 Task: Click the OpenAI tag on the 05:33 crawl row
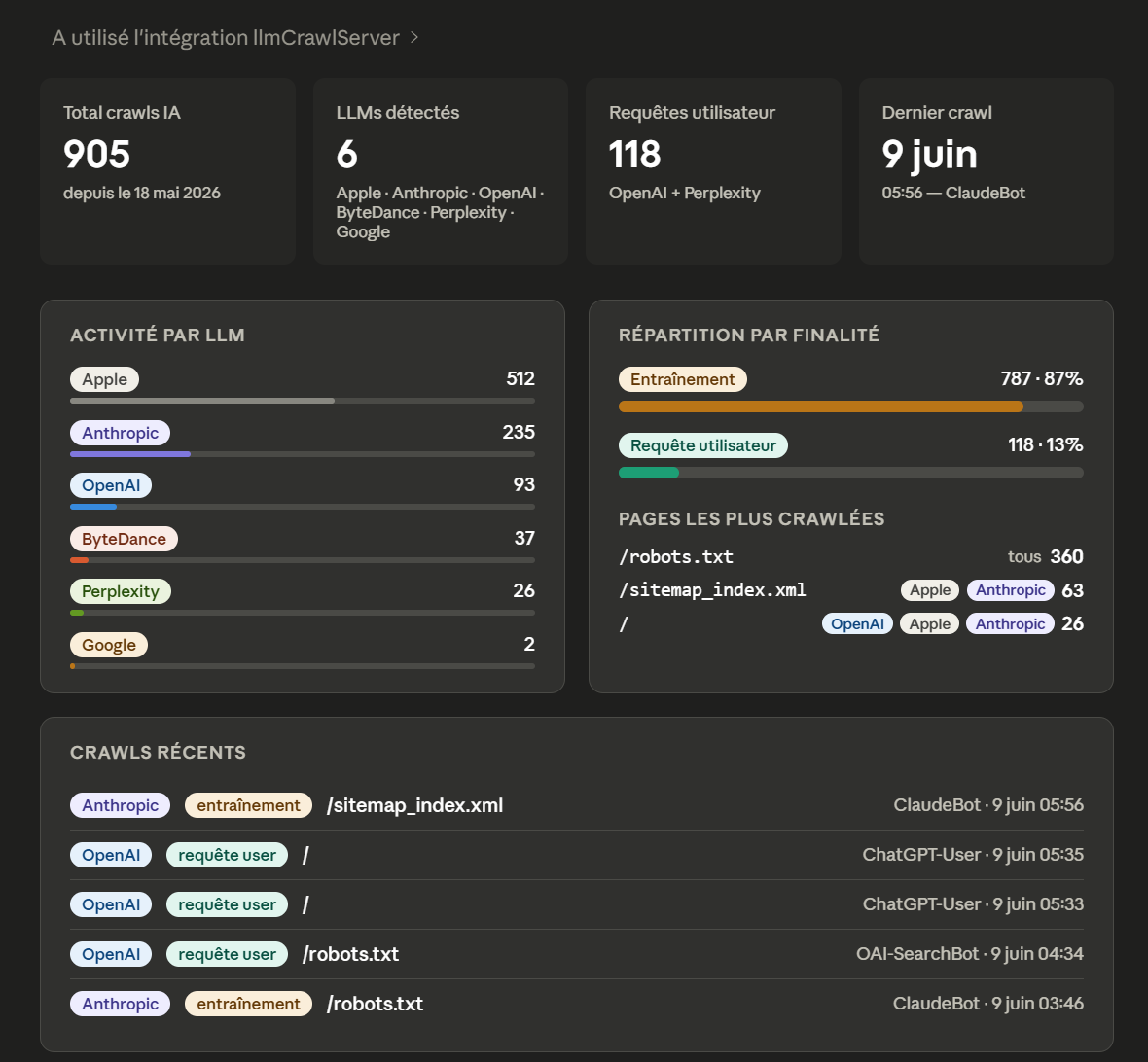pos(111,904)
